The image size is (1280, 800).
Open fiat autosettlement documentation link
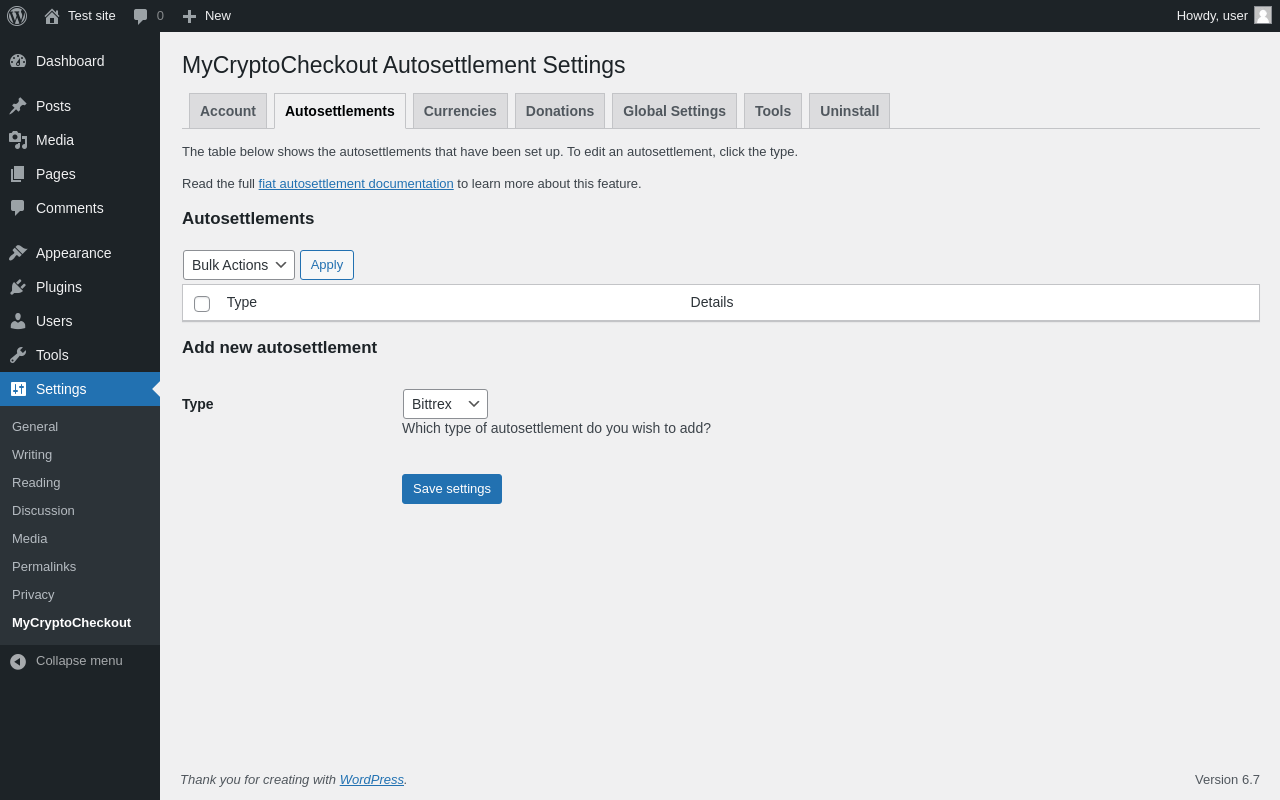[x=356, y=184]
